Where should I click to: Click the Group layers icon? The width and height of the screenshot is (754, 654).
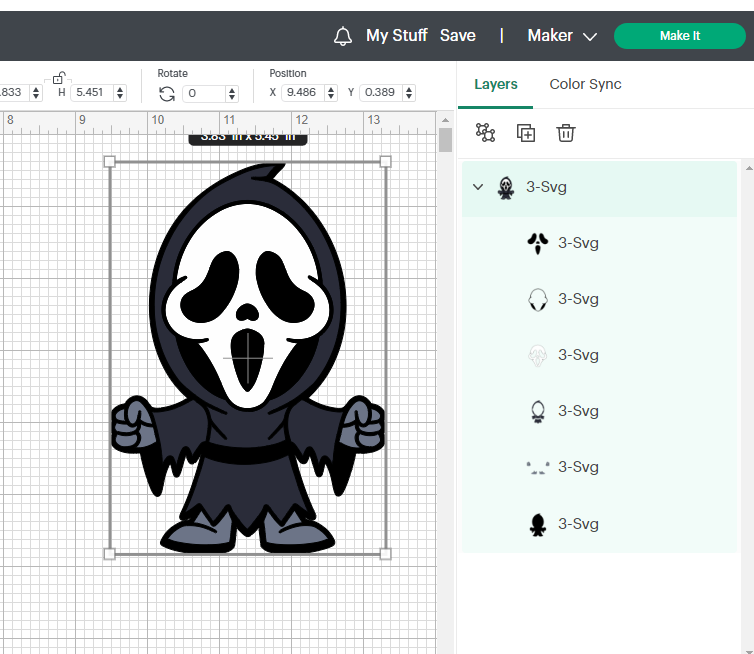485,133
